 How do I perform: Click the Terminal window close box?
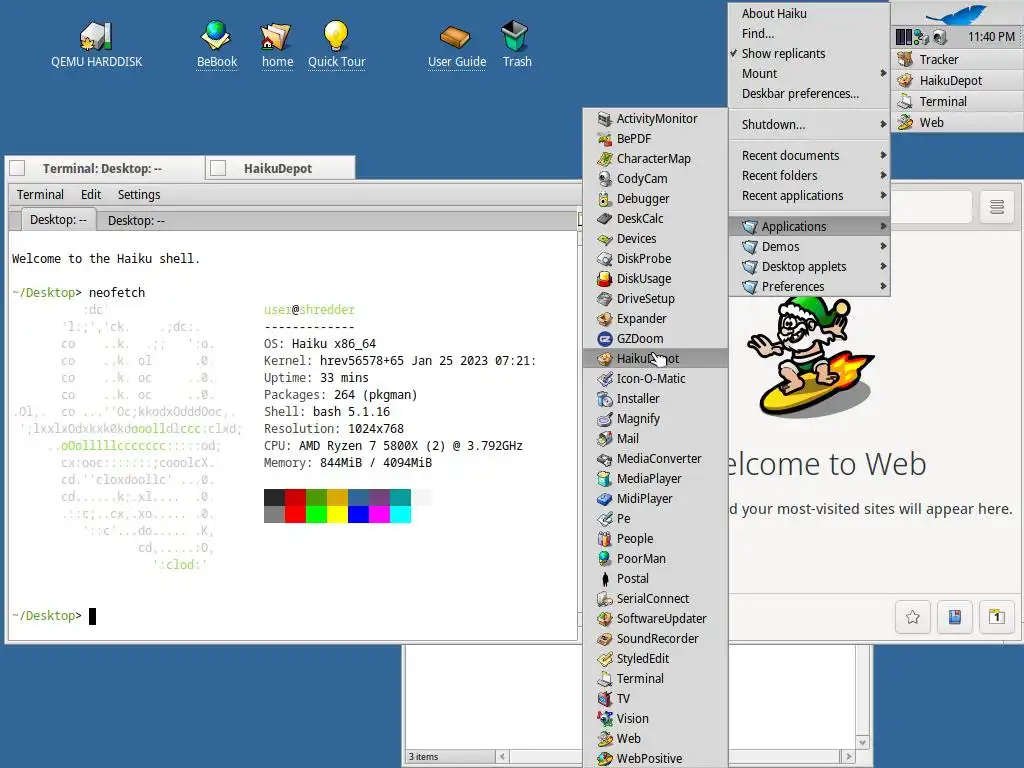pyautogui.click(x=18, y=168)
